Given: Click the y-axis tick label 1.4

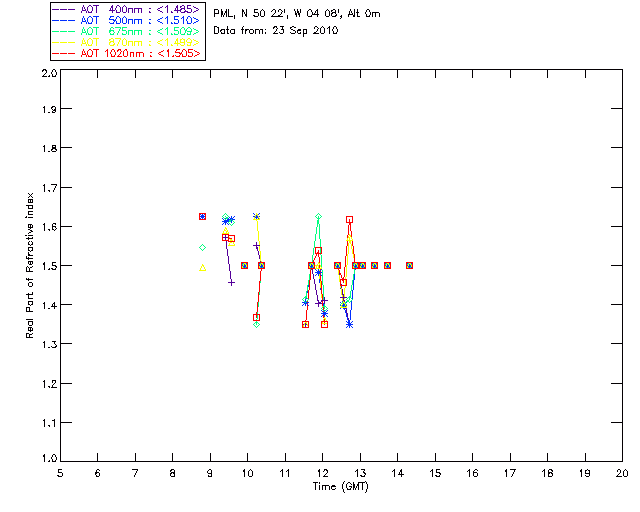Looking at the screenshot, I should coord(49,305).
